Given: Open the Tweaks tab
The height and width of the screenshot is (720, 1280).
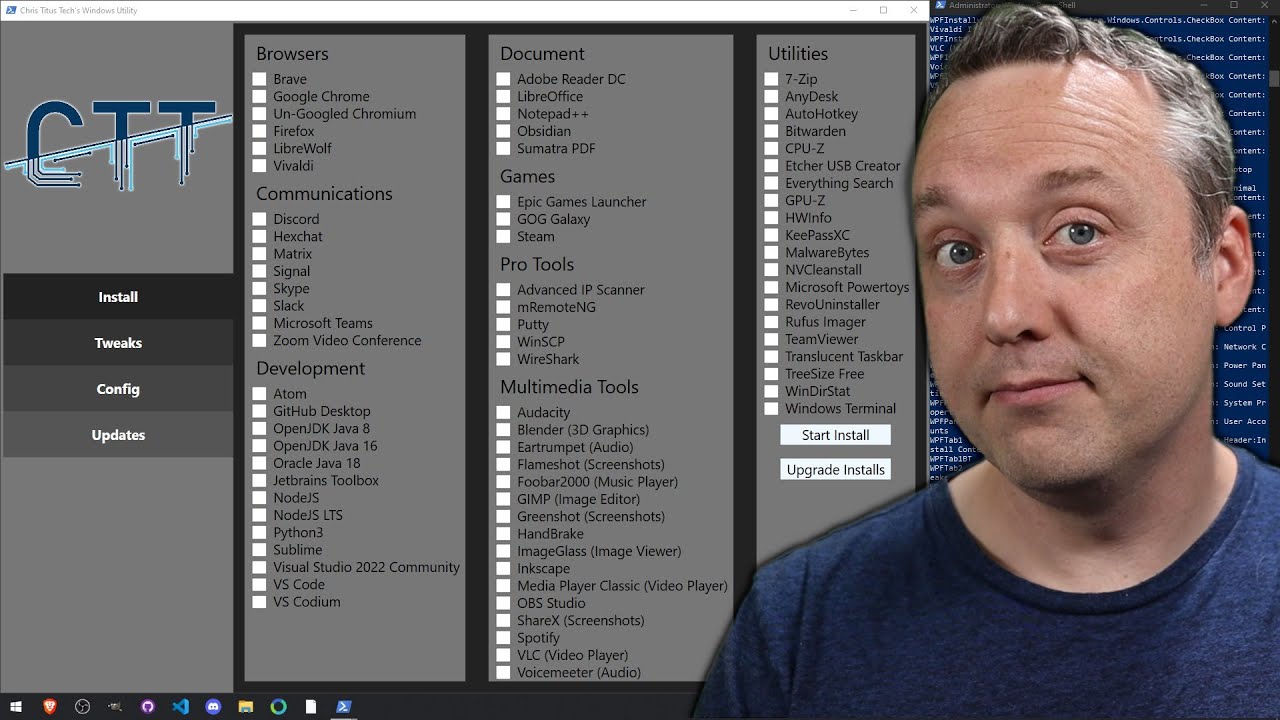Looking at the screenshot, I should (118, 343).
